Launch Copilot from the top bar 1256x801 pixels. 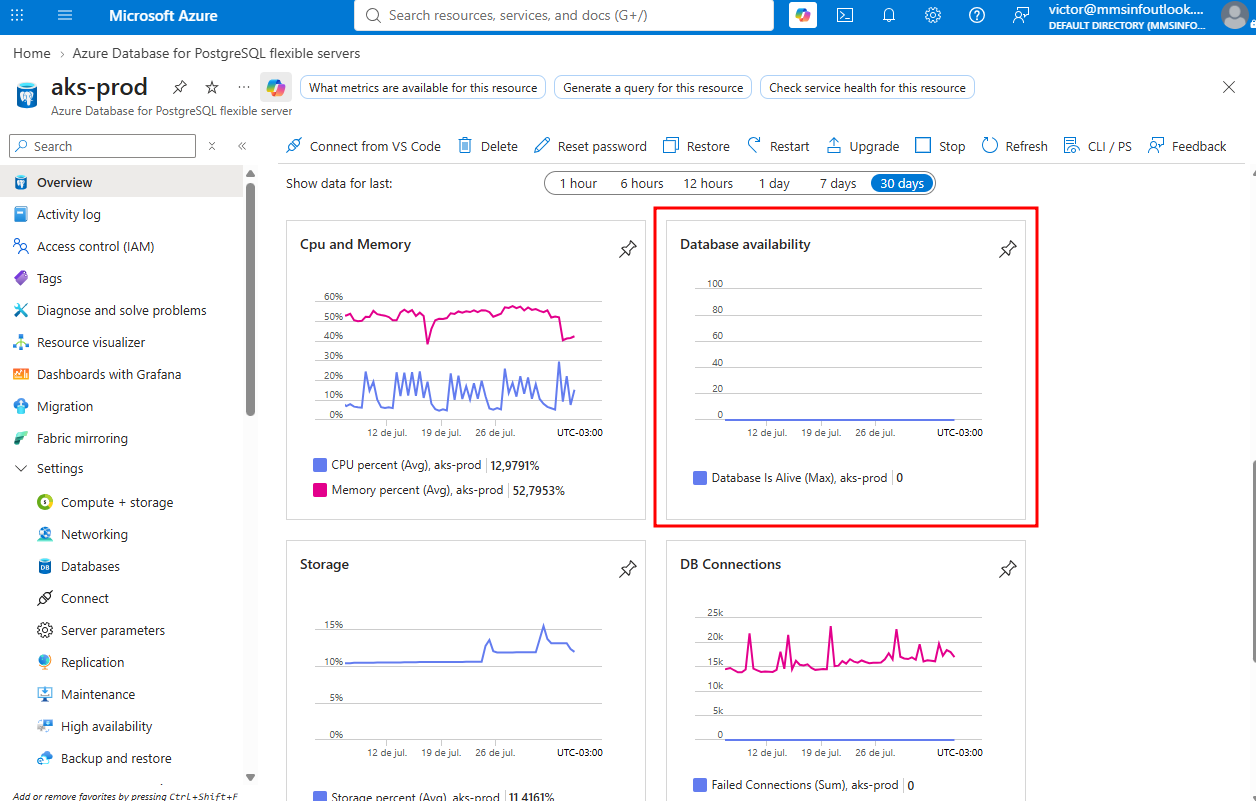[x=803, y=15]
